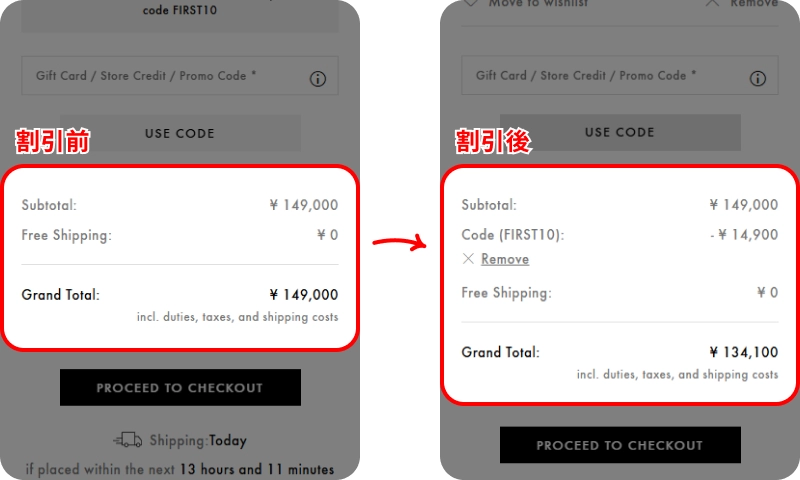The height and width of the screenshot is (480, 800).
Task: Click the left USE CODE button
Action: pos(180,133)
